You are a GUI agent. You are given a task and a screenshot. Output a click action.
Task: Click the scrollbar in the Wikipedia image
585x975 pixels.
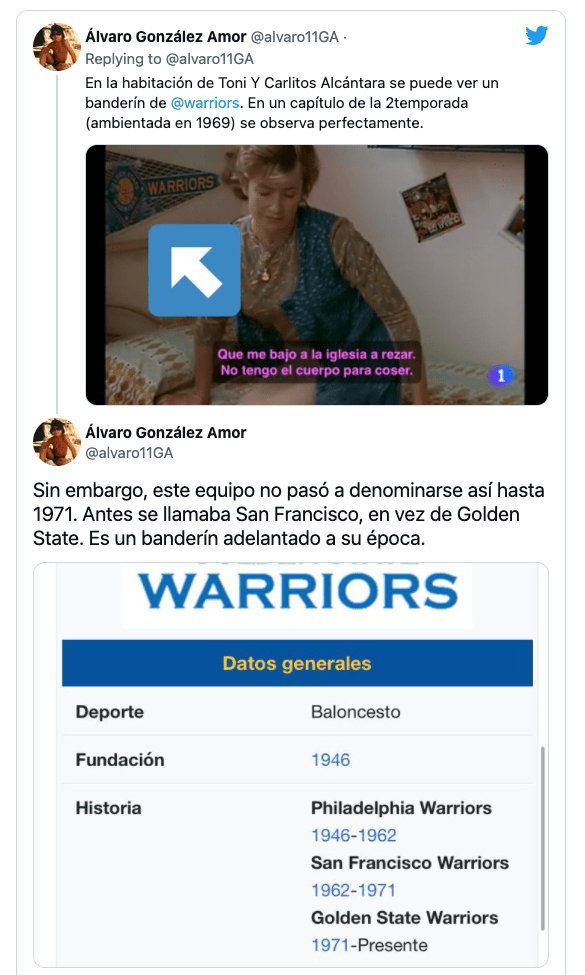[x=543, y=838]
